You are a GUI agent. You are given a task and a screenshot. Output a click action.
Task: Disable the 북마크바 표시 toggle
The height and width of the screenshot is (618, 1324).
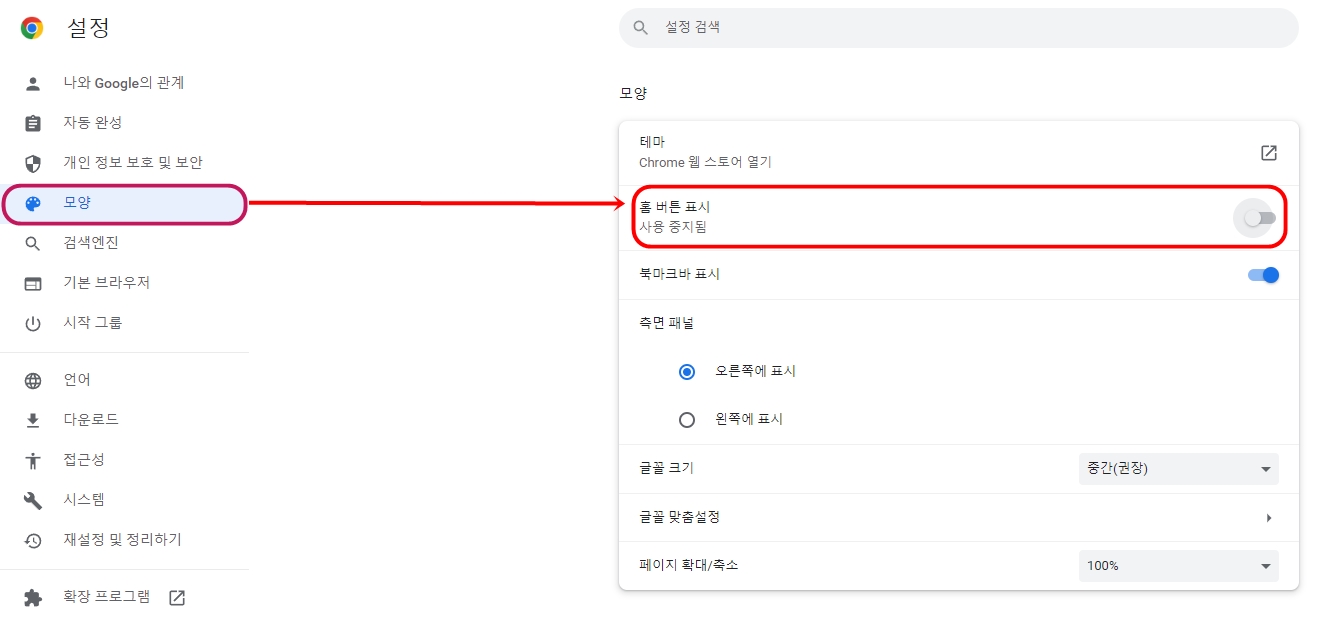point(1263,275)
